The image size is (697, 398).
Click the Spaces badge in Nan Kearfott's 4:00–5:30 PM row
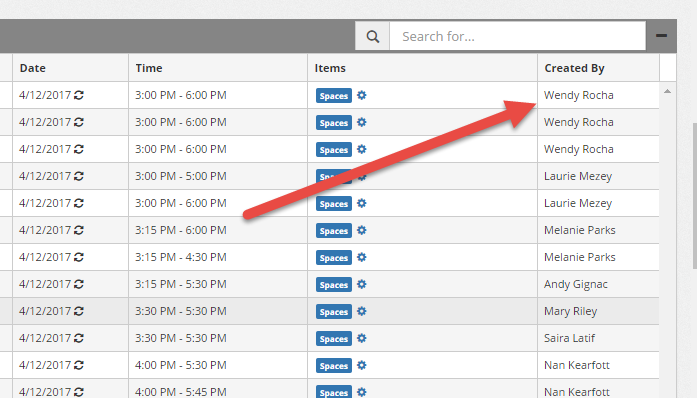point(334,366)
